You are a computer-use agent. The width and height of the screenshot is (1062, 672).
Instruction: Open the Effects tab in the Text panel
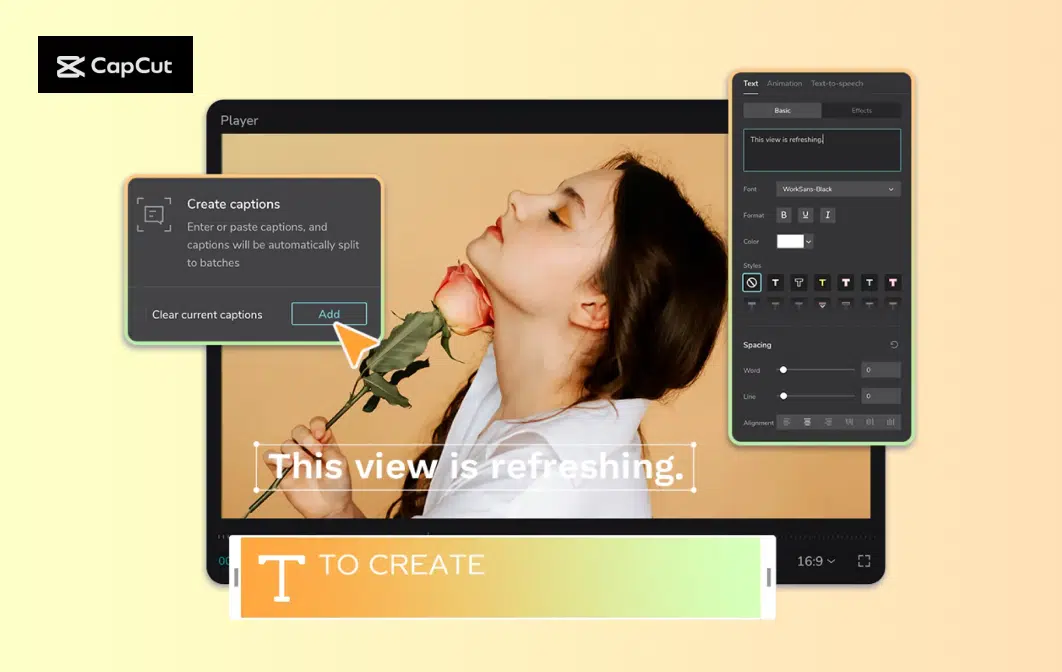pyautogui.click(x=862, y=109)
